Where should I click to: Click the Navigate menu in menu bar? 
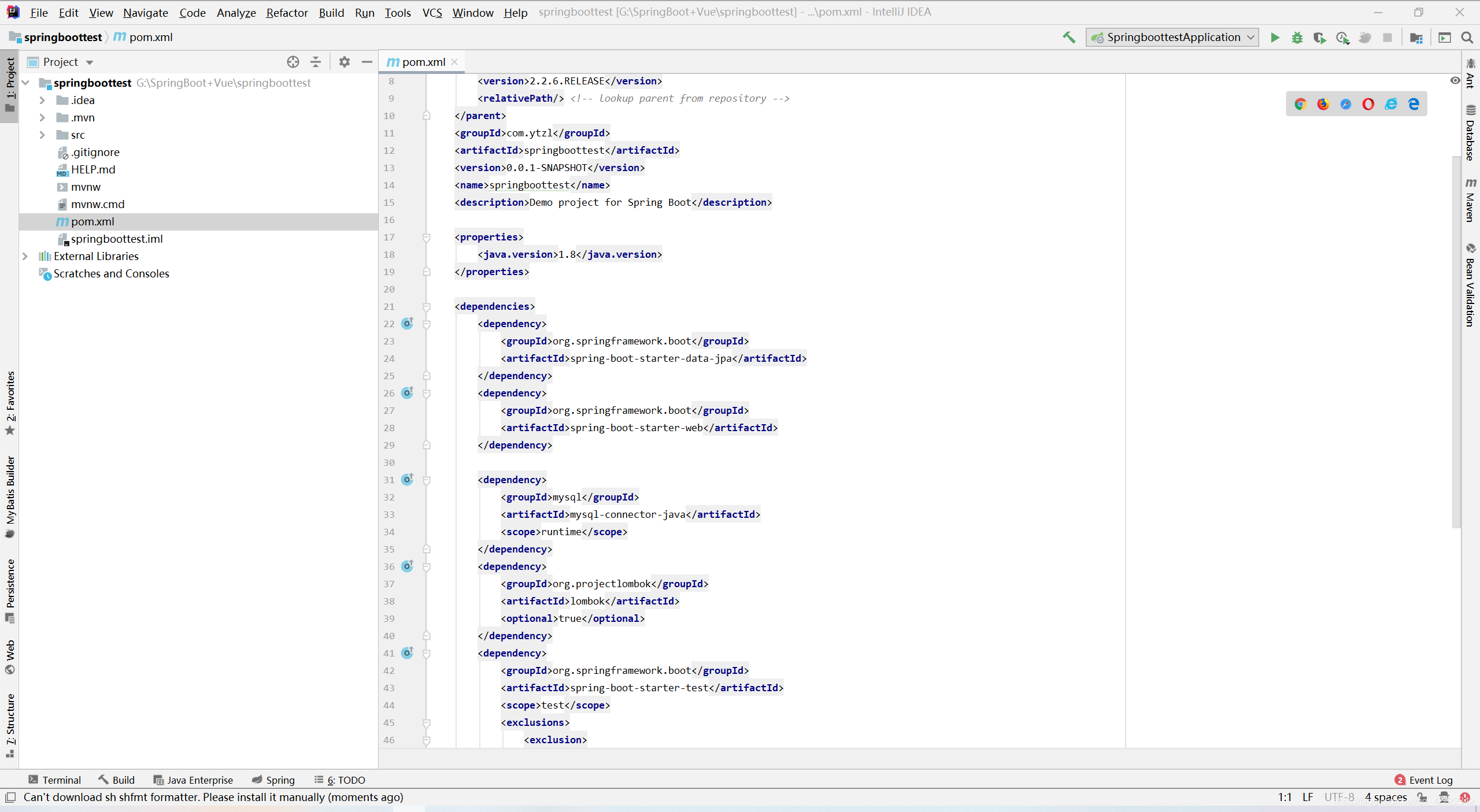point(144,11)
